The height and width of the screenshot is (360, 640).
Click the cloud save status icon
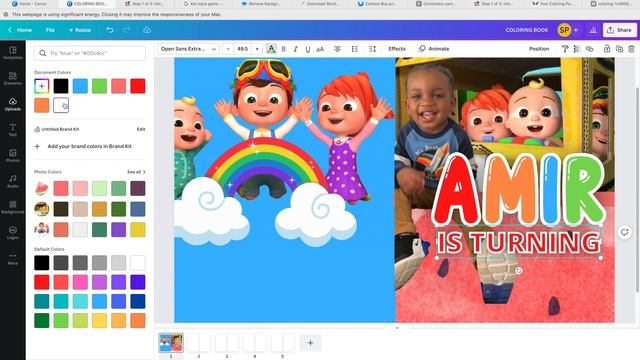coord(147,30)
